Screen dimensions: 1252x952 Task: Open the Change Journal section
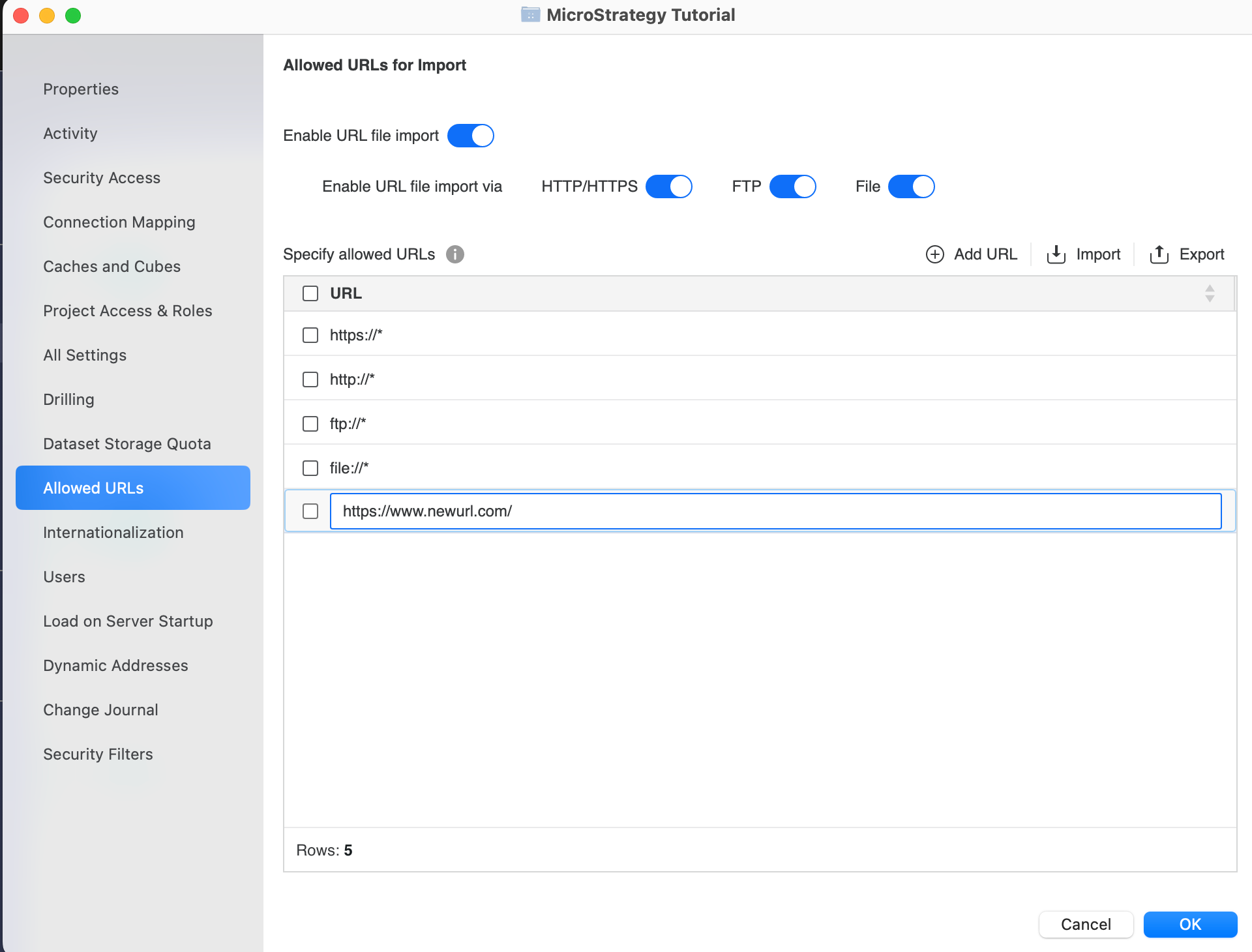(x=100, y=710)
